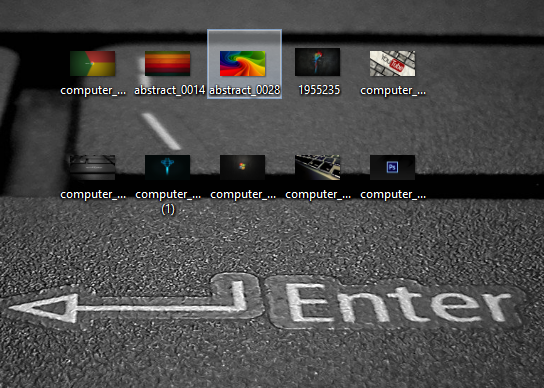Select the Windows logo dark wallpaper icon

click(x=243, y=168)
